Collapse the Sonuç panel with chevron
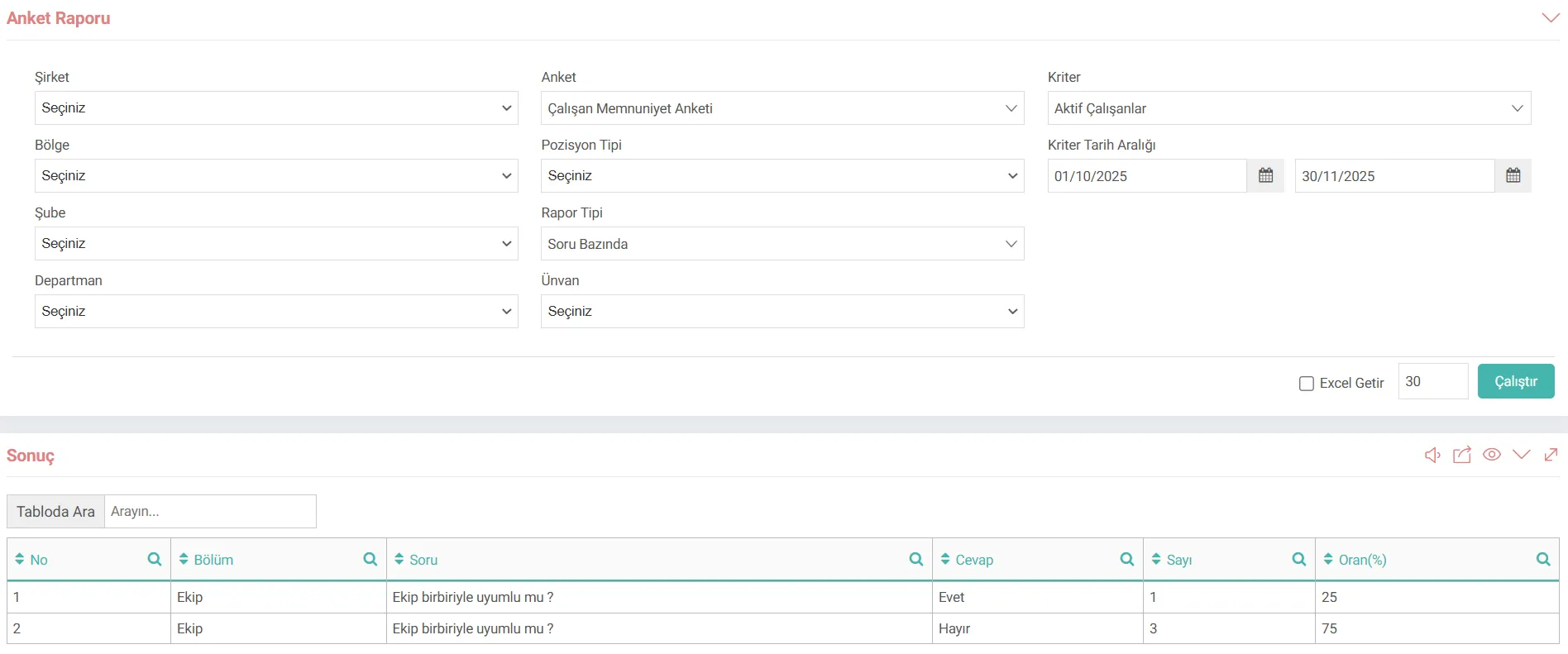Screen dimensions: 1568x654 1522,455
